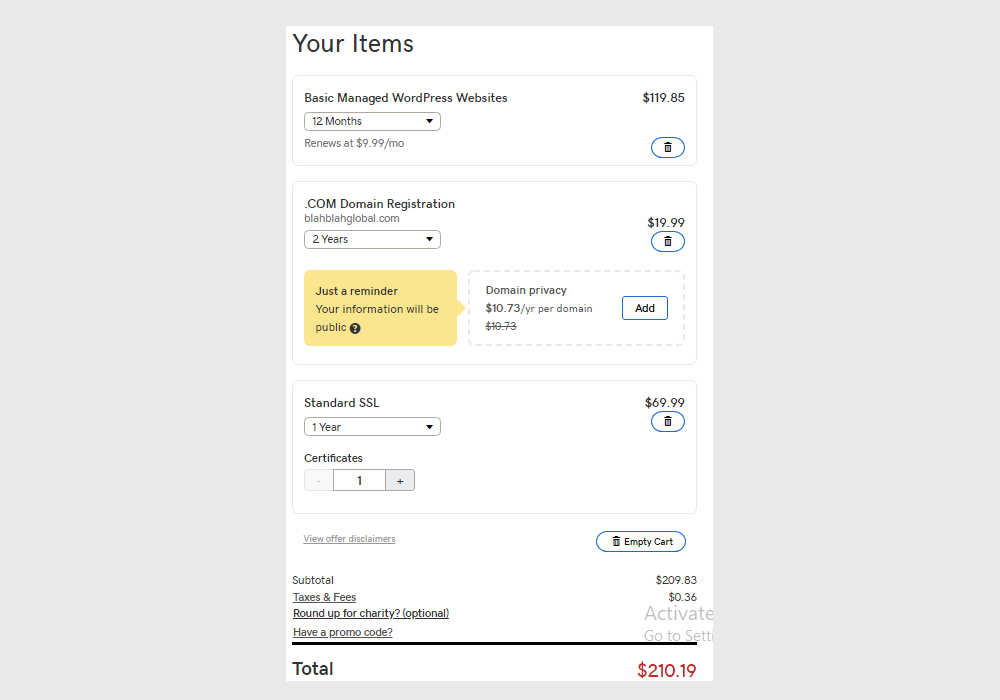The image size is (1000, 700).
Task: Add Domain privacy to the cart
Action: [x=645, y=308]
